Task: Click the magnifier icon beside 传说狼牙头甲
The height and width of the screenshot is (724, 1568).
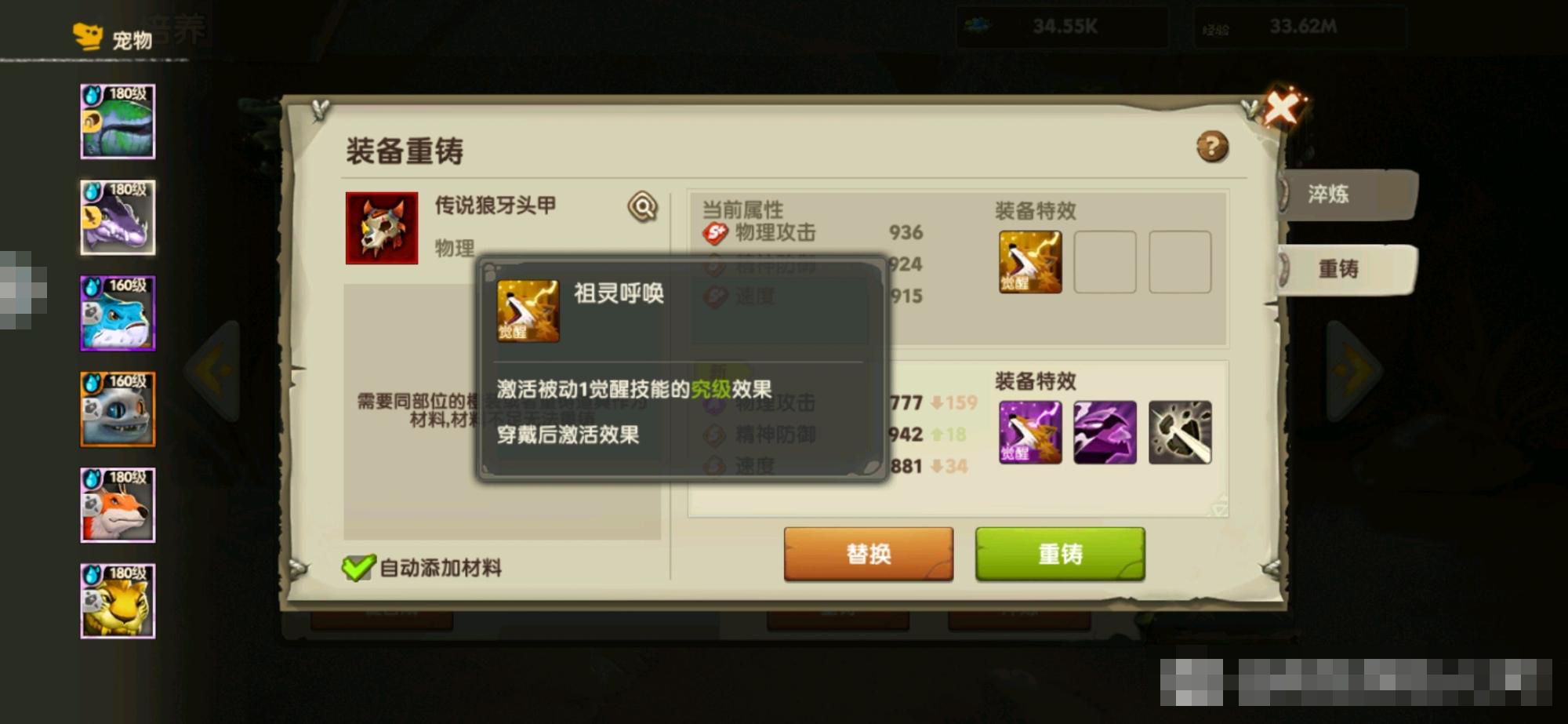Action: (642, 206)
